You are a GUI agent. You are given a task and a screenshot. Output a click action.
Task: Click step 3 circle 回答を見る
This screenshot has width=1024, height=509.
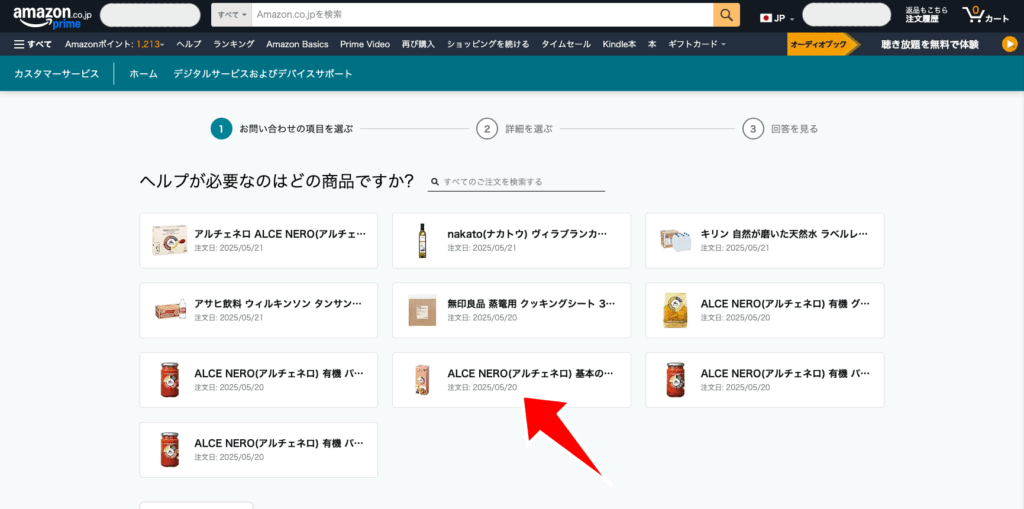point(753,129)
